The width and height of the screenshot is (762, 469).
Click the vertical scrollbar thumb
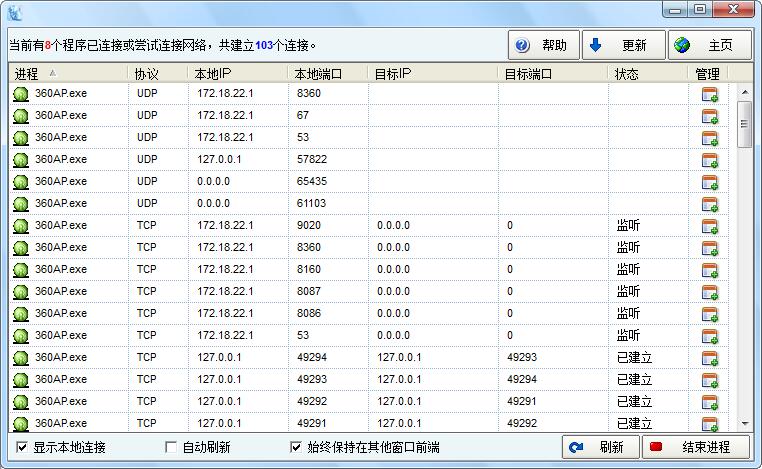click(745, 124)
